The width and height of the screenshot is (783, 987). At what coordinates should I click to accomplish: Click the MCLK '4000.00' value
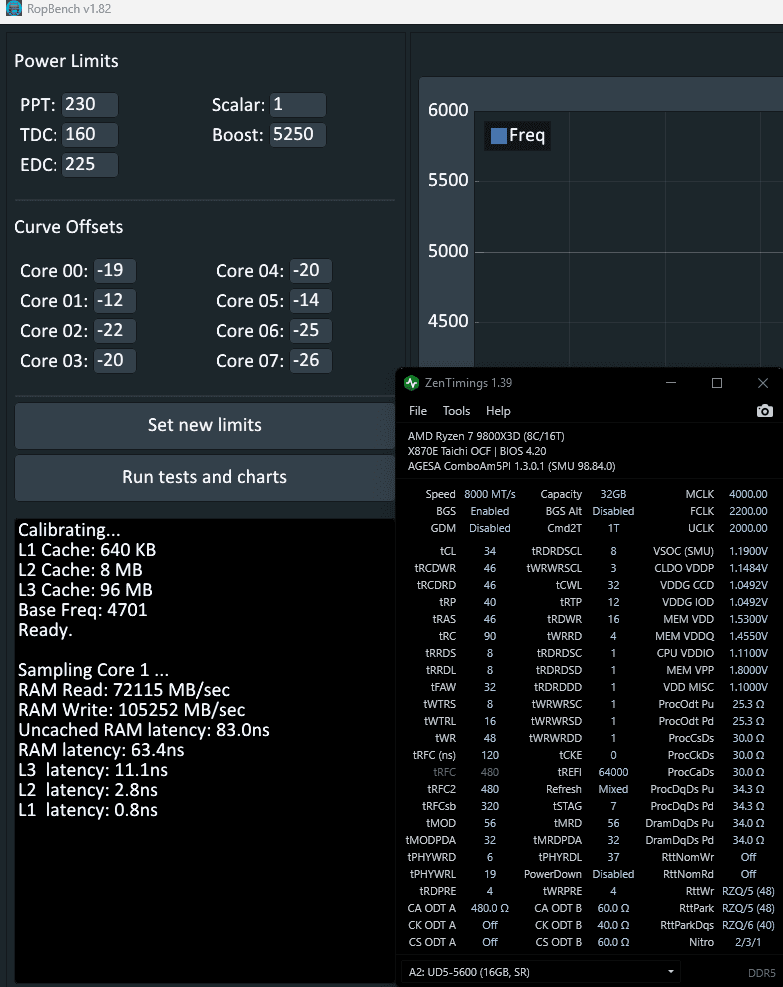click(x=748, y=495)
